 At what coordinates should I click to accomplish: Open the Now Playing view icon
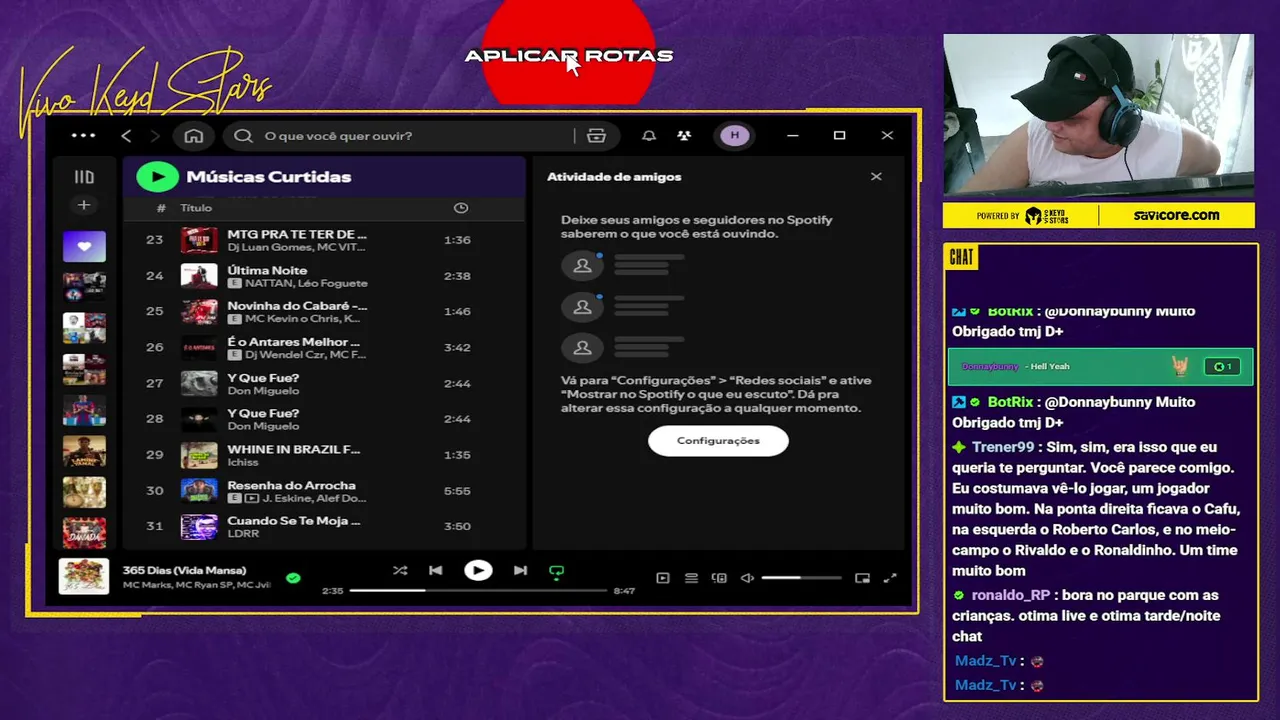[663, 578]
